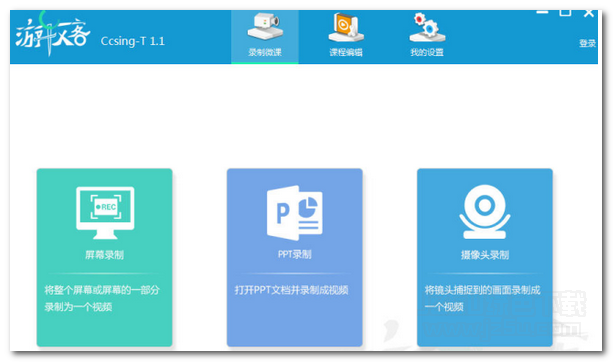Choose 摄像头录制 camera recording title

point(485,255)
